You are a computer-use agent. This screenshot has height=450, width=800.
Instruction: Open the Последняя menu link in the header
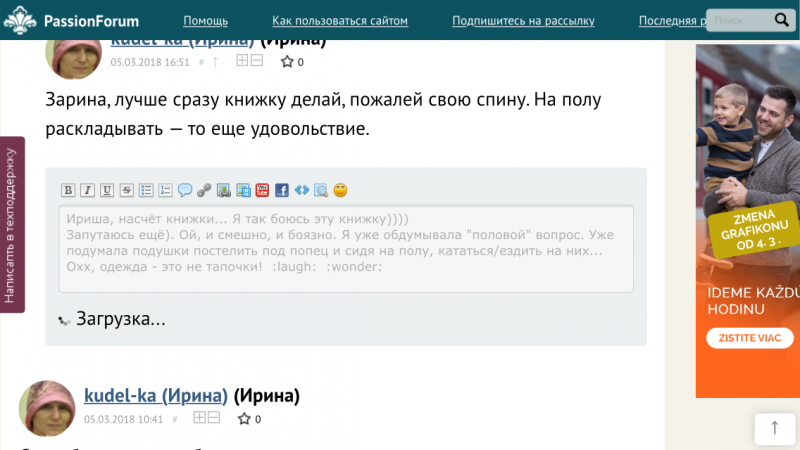coord(672,21)
